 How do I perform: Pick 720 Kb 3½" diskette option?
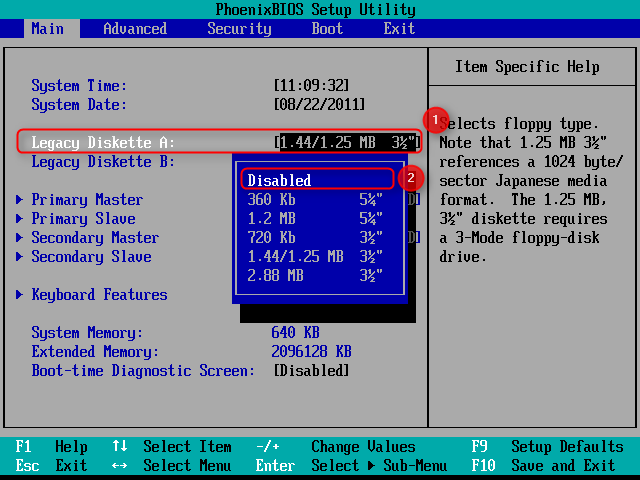click(x=315, y=238)
